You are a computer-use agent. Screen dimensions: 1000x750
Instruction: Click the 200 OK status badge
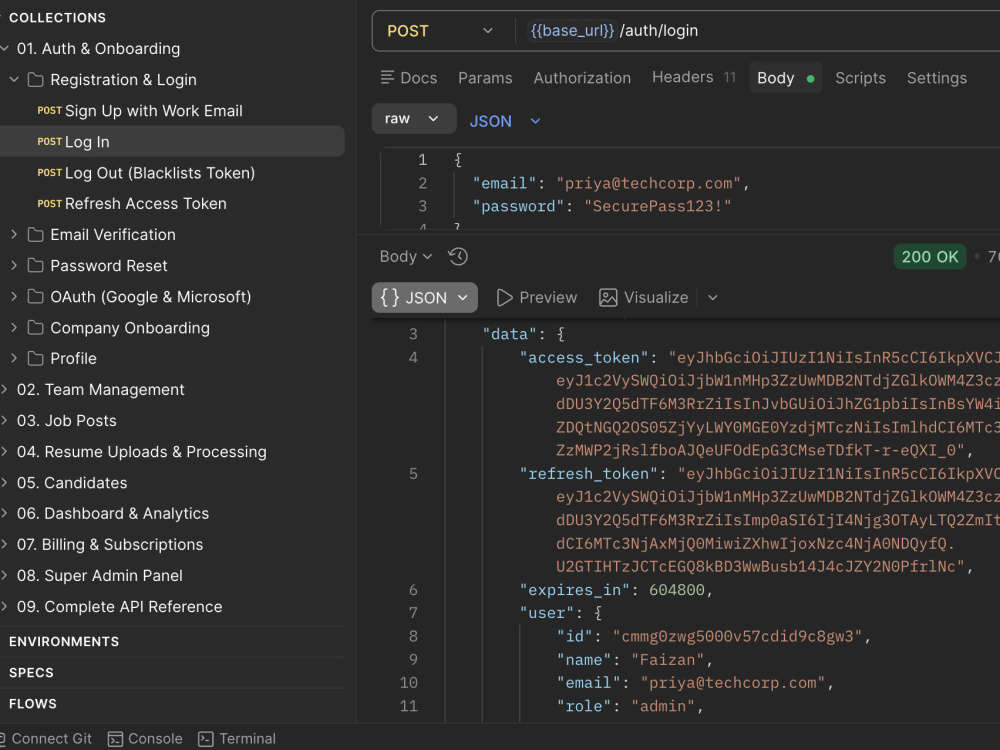click(930, 256)
